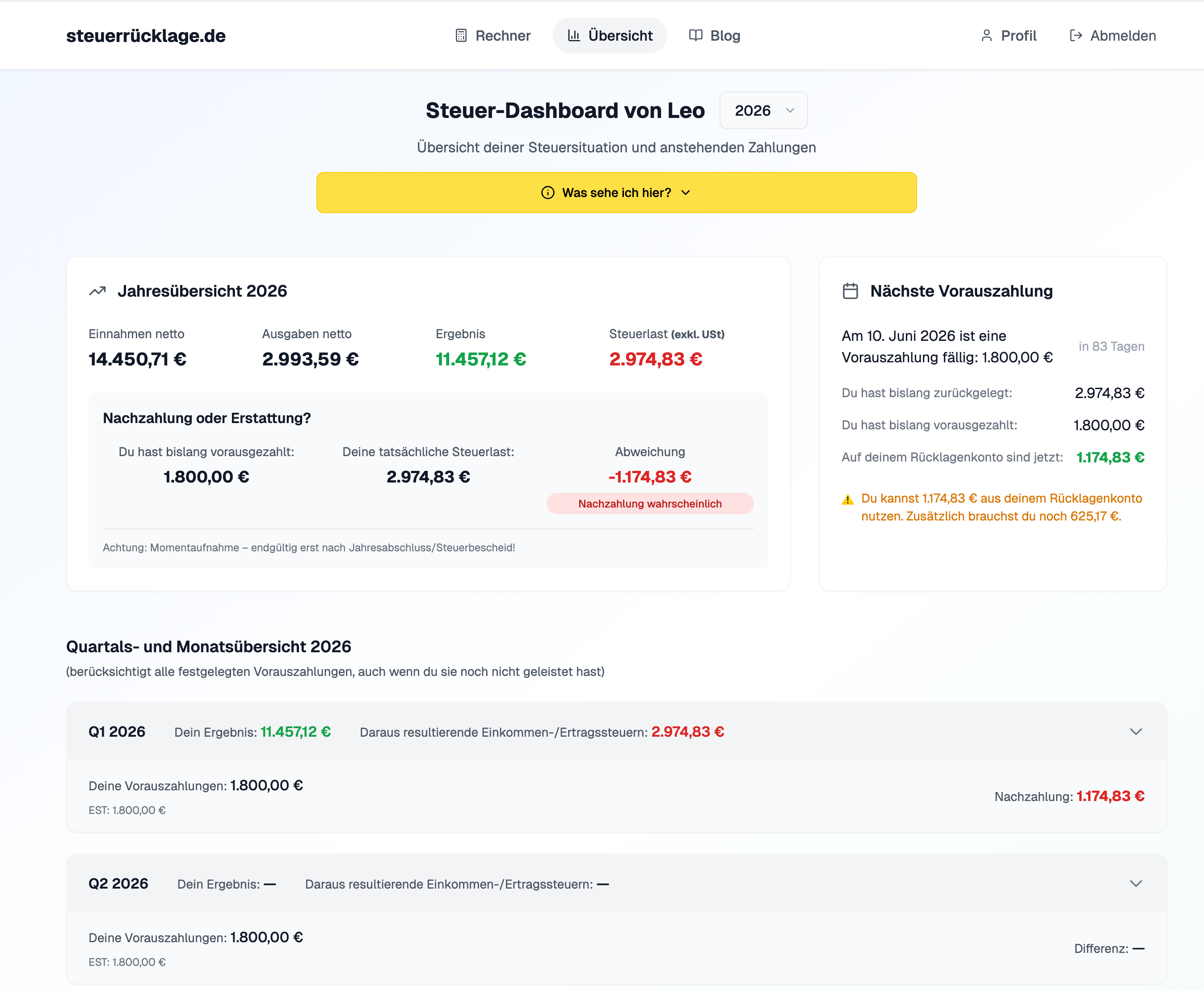Image resolution: width=1204 pixels, height=990 pixels.
Task: Click the calendar icon by Nächste Vorauszahlung
Action: click(850, 291)
